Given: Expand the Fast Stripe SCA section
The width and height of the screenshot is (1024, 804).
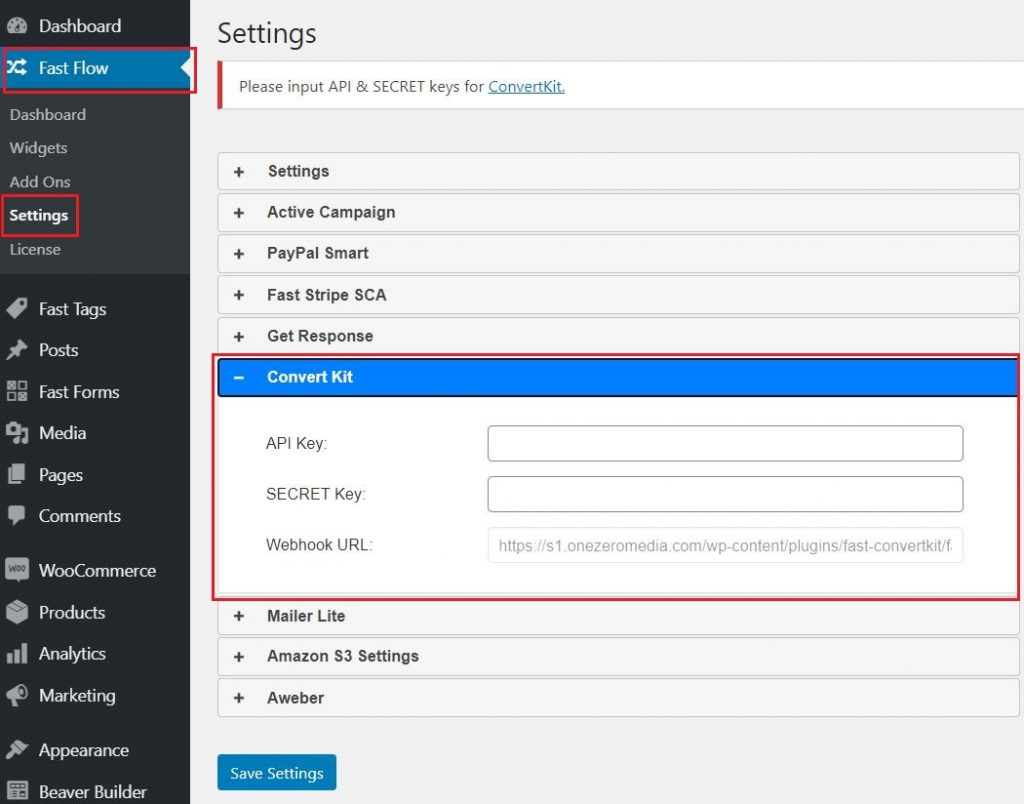Looking at the screenshot, I should pos(618,295).
